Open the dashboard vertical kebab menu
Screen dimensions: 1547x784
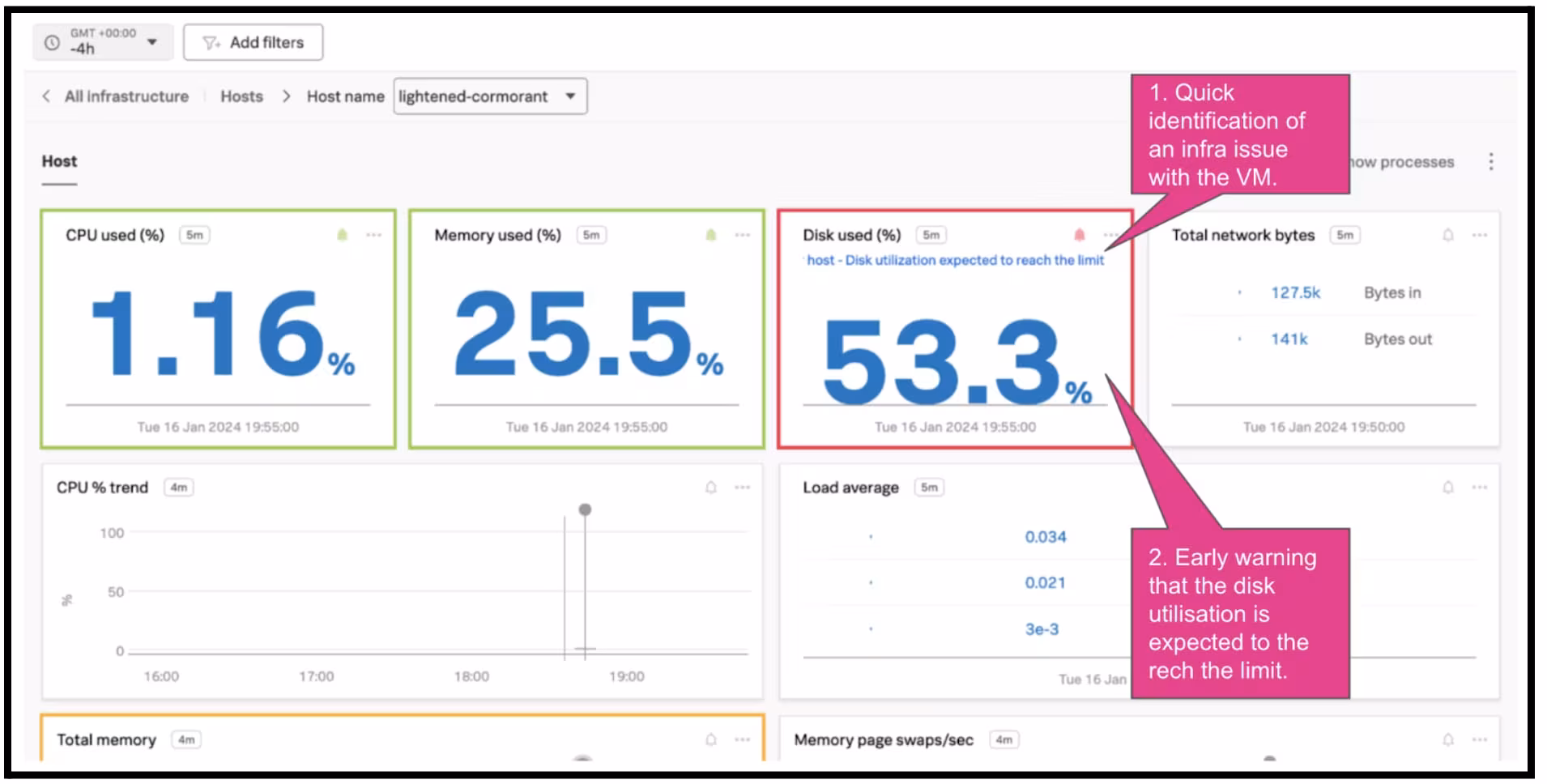1490,162
